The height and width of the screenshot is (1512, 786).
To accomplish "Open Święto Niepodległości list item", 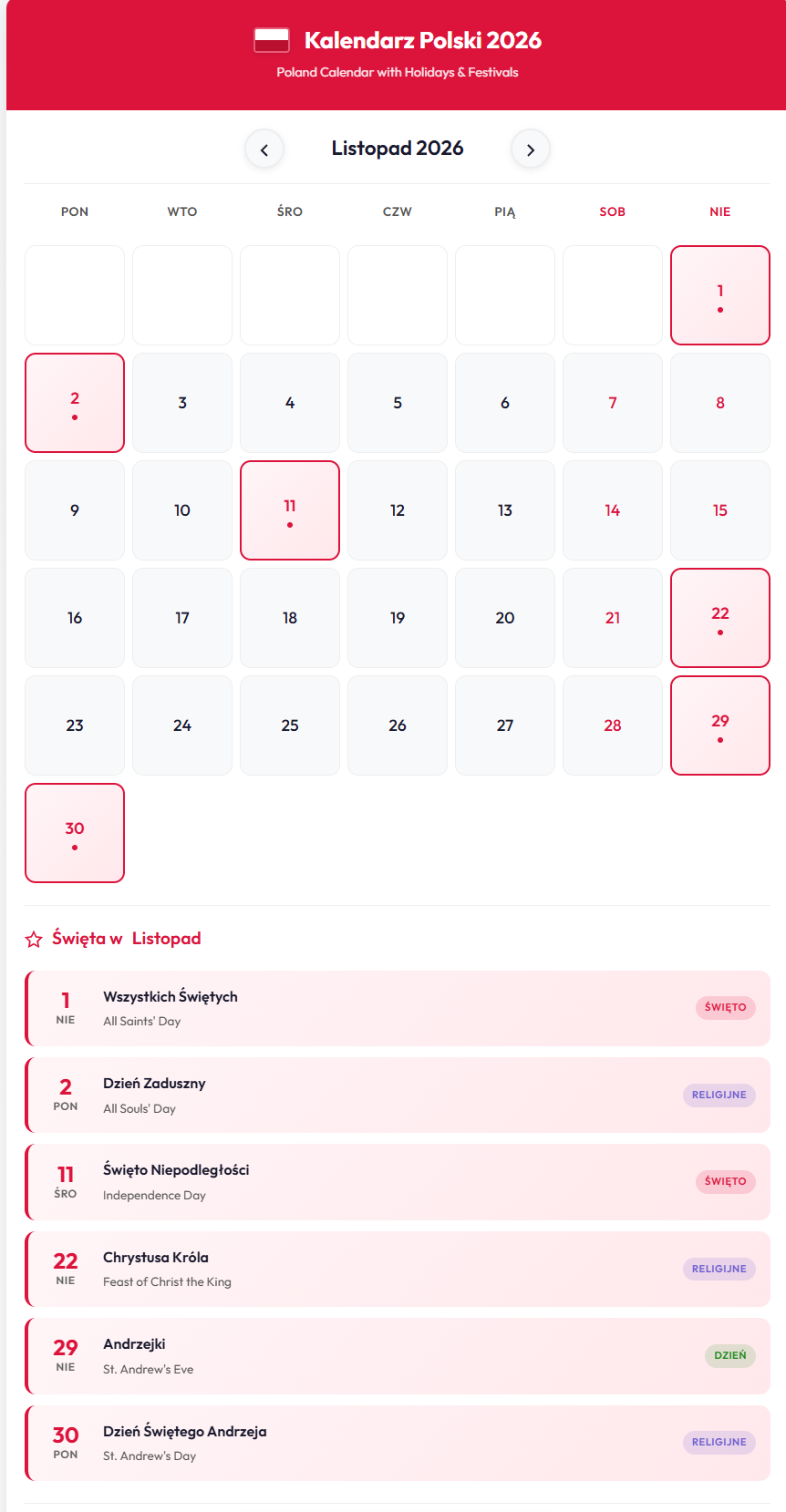I will tap(398, 1182).
